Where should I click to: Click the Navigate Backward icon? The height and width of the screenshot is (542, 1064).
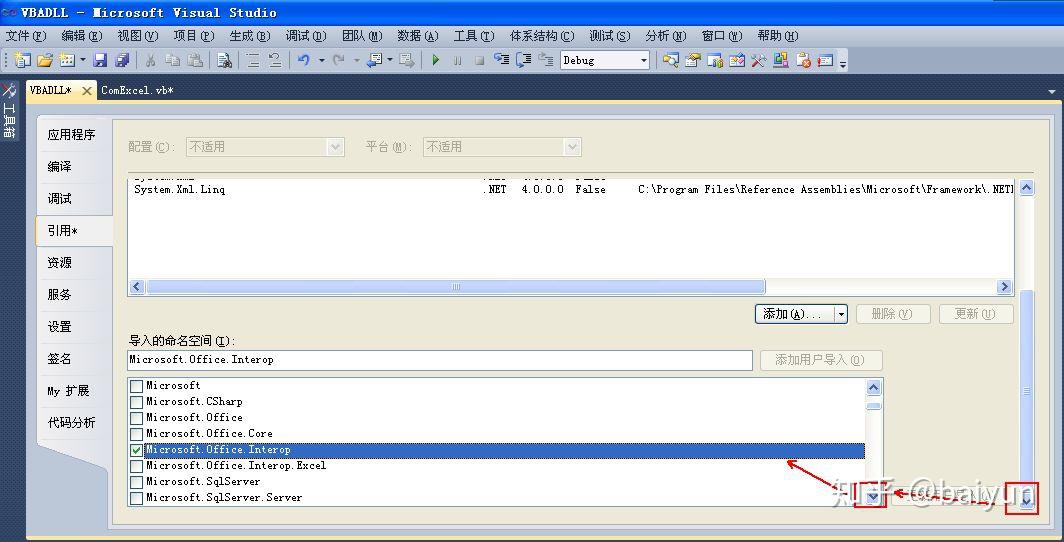point(374,60)
